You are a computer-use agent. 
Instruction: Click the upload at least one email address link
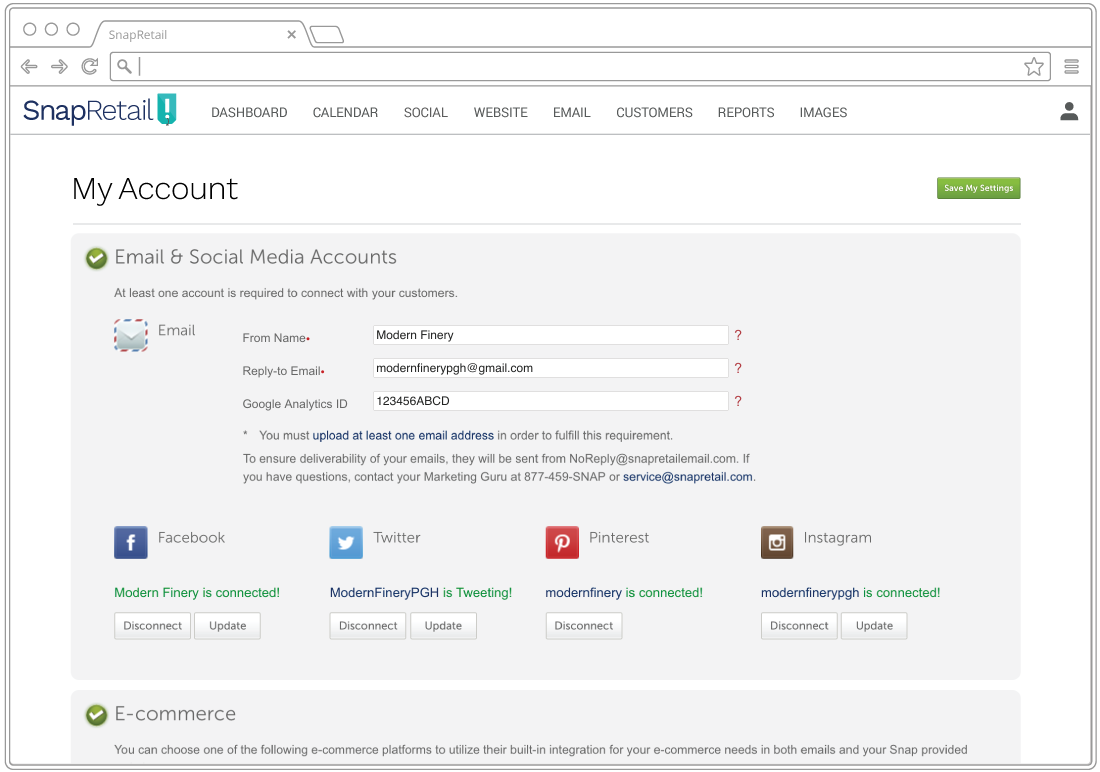click(x=403, y=436)
